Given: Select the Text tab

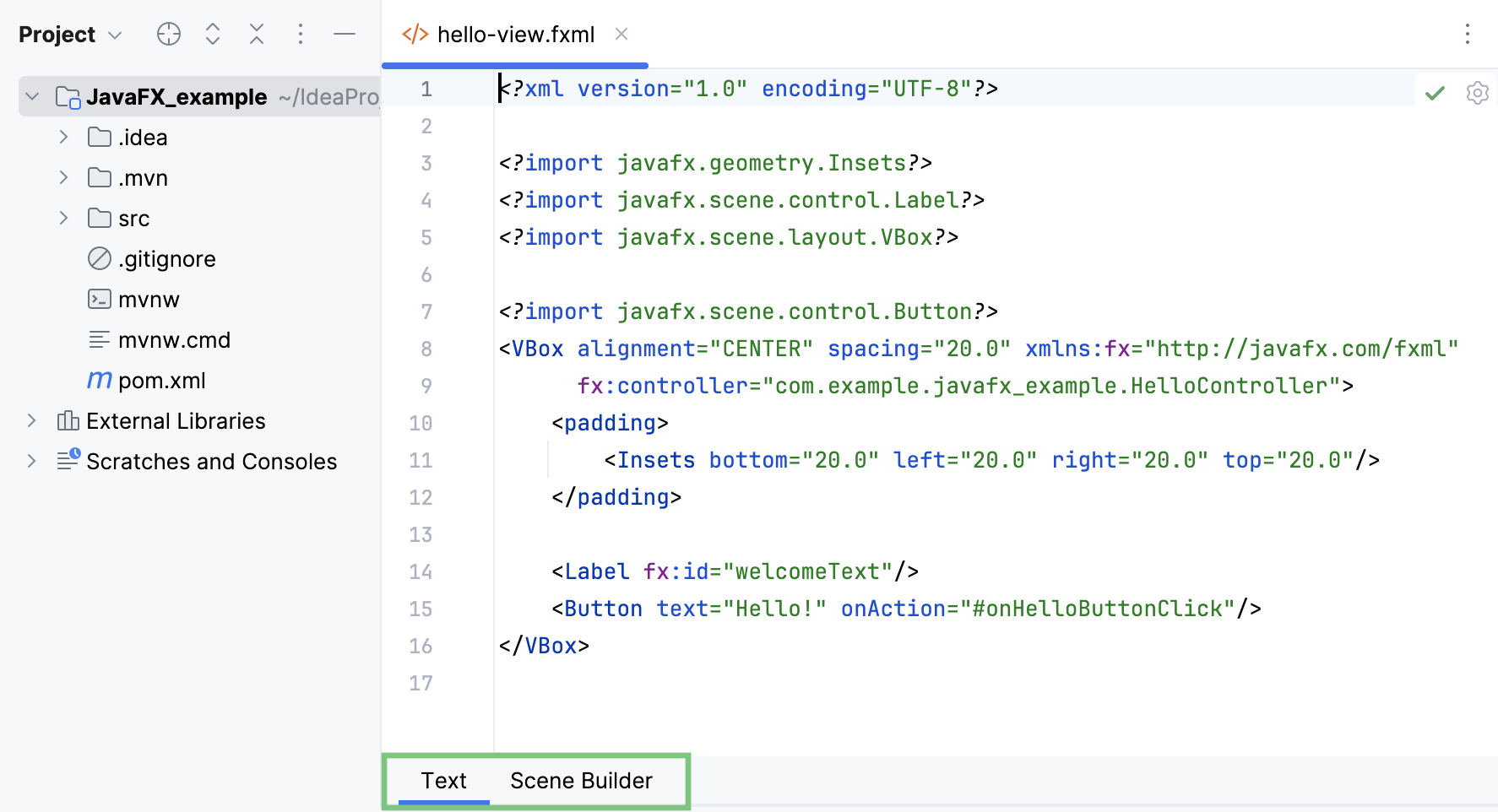Looking at the screenshot, I should (x=445, y=781).
